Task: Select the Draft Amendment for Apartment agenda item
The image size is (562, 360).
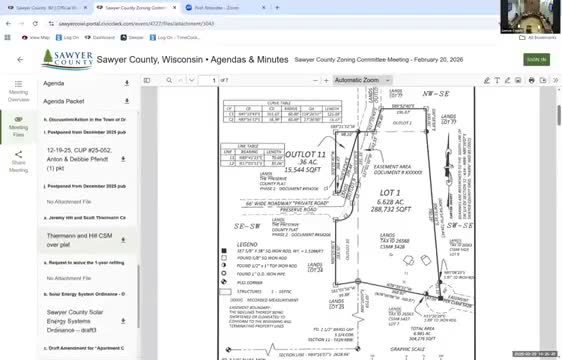Action: (85, 348)
